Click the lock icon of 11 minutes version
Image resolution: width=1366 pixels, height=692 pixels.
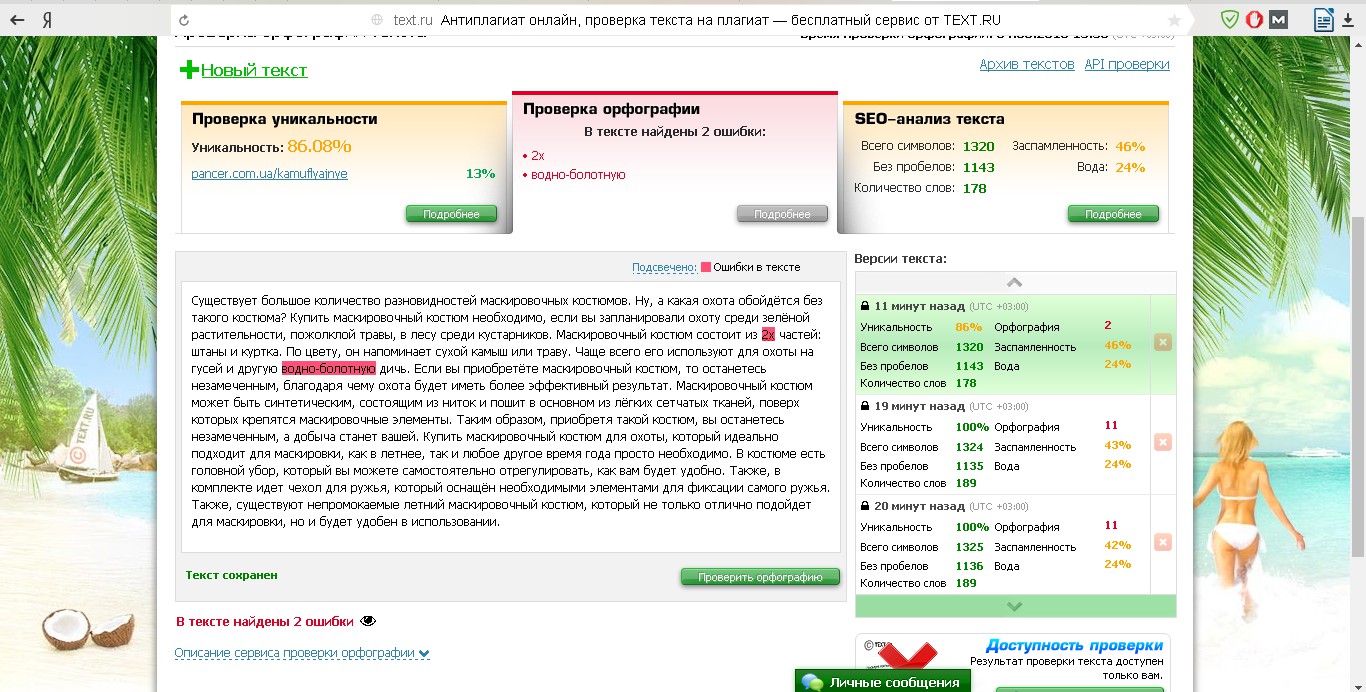pyautogui.click(x=863, y=306)
